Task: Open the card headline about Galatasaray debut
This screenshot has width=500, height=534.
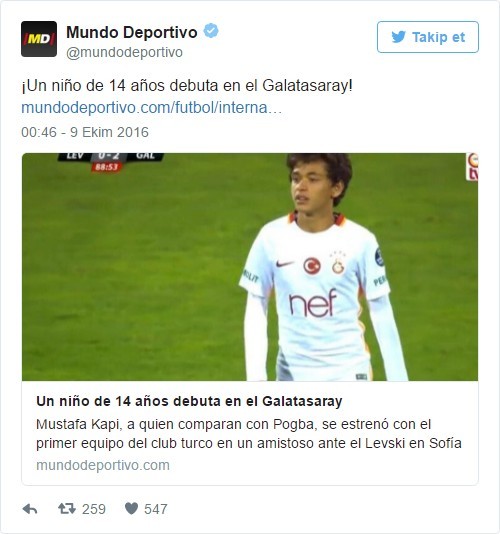Action: [x=189, y=401]
